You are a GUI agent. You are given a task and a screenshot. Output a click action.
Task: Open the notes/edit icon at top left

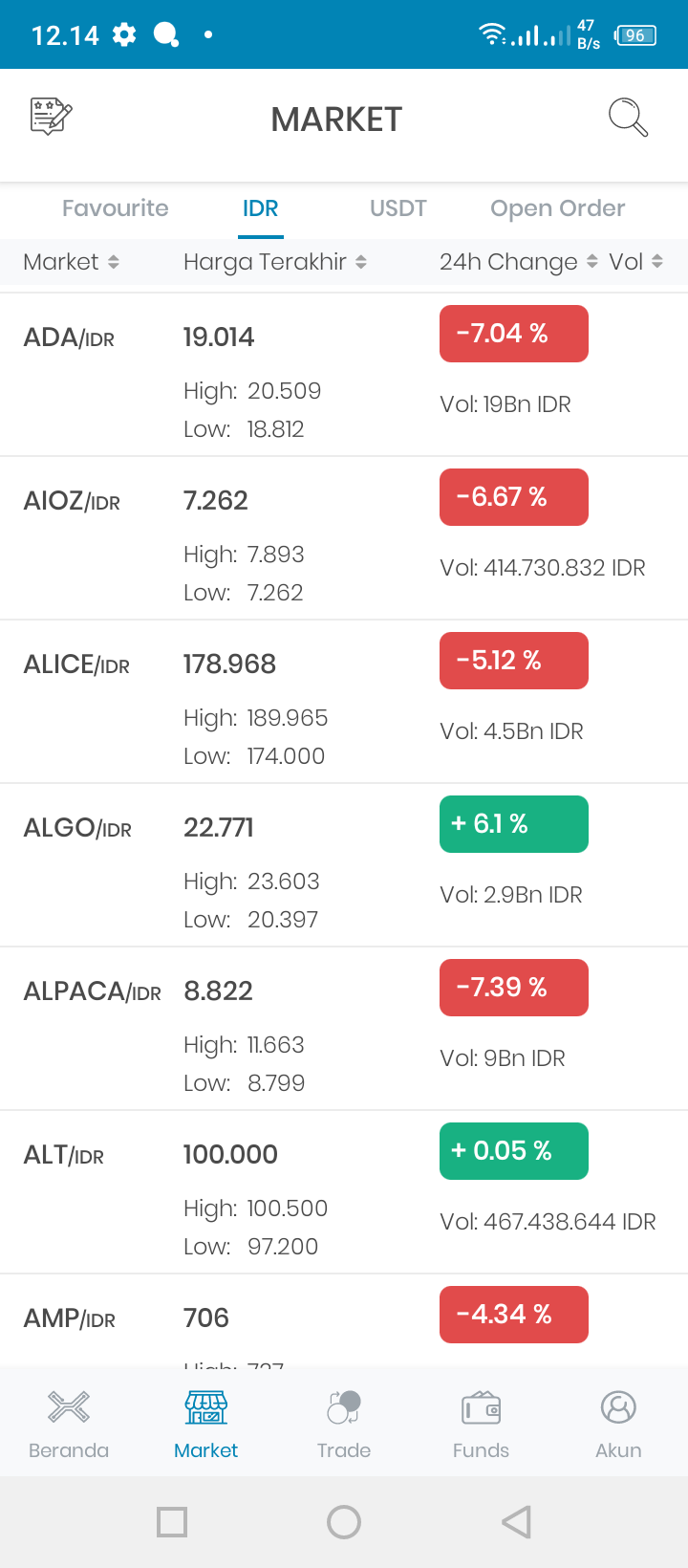52,117
